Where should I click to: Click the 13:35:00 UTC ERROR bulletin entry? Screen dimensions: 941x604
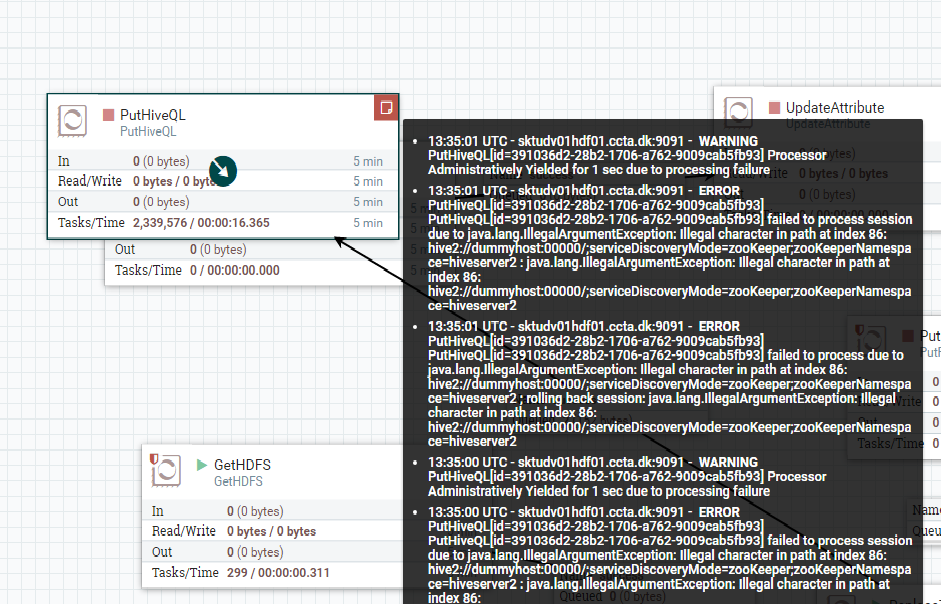pos(669,555)
